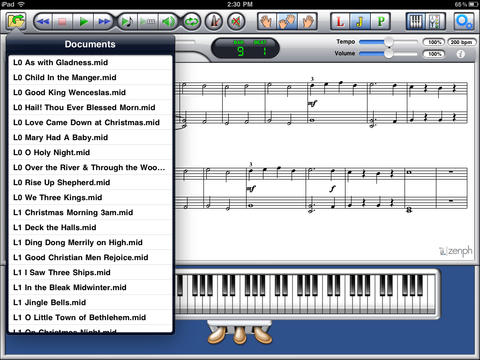The width and height of the screenshot is (480, 360).
Task: Click the 200 bpm value field
Action: tap(461, 42)
